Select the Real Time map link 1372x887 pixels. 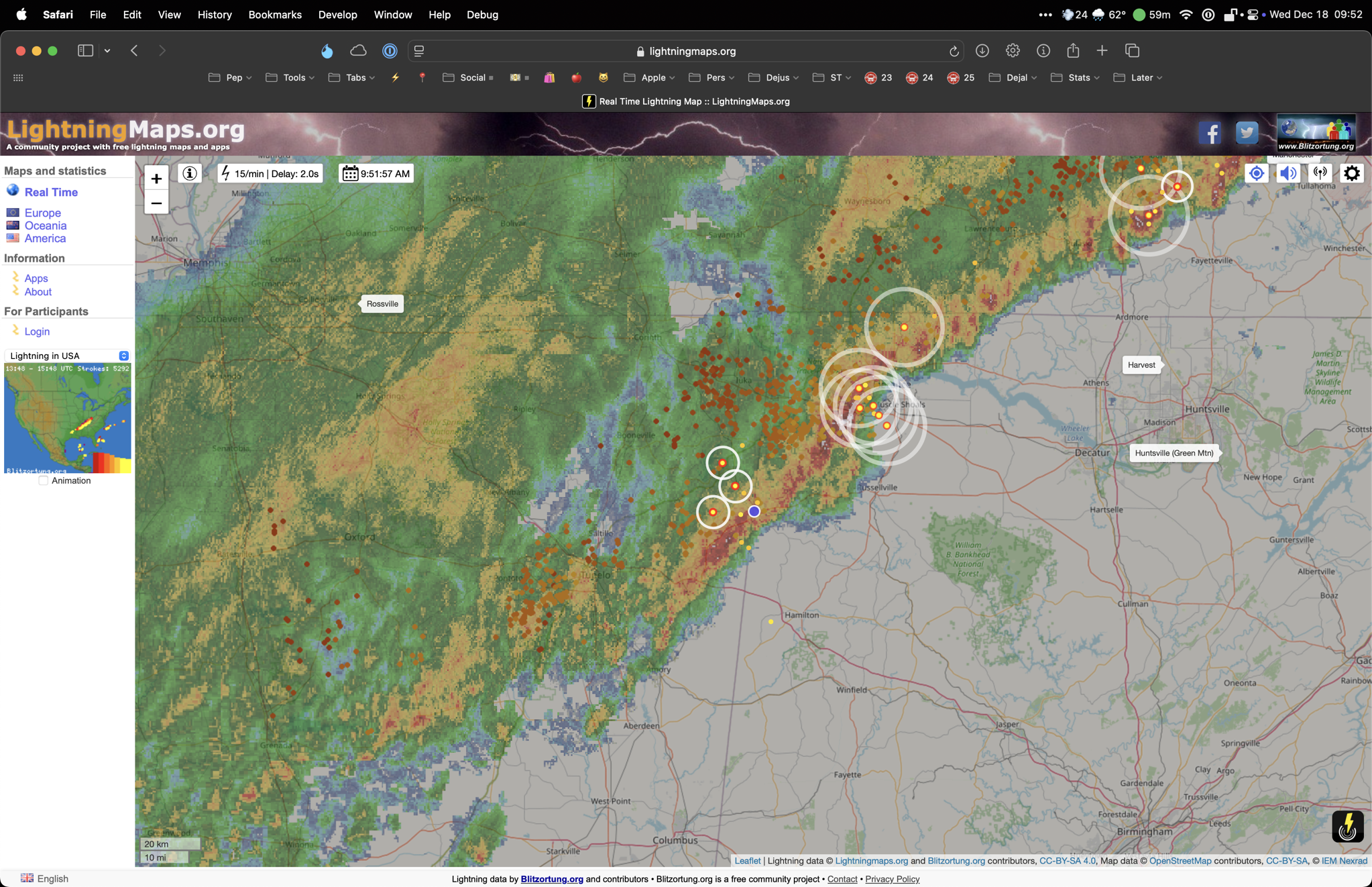coord(51,192)
